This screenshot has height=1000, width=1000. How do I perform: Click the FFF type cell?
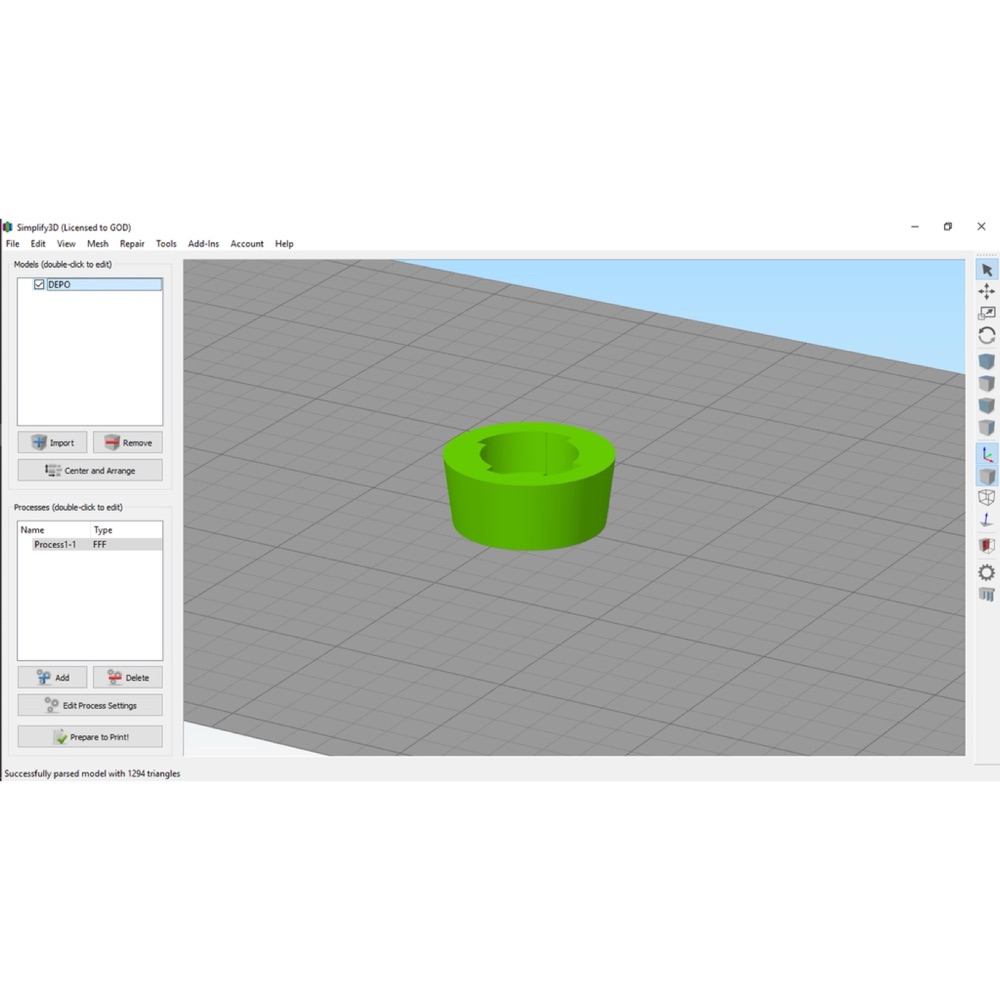(x=99, y=545)
